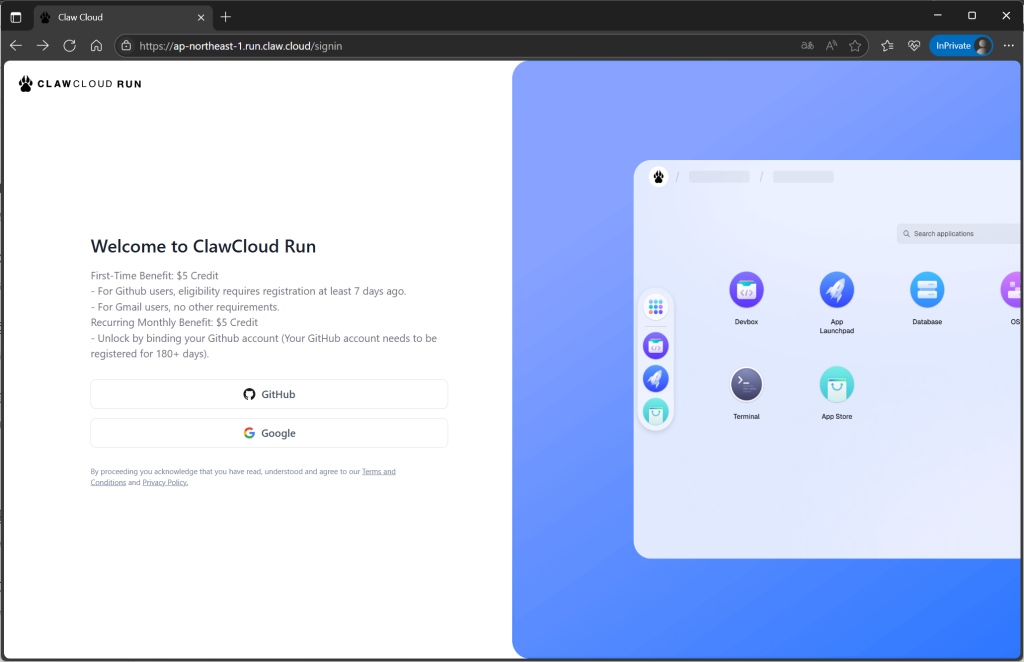Click the 'Devbox' label in the preview

[x=746, y=322]
